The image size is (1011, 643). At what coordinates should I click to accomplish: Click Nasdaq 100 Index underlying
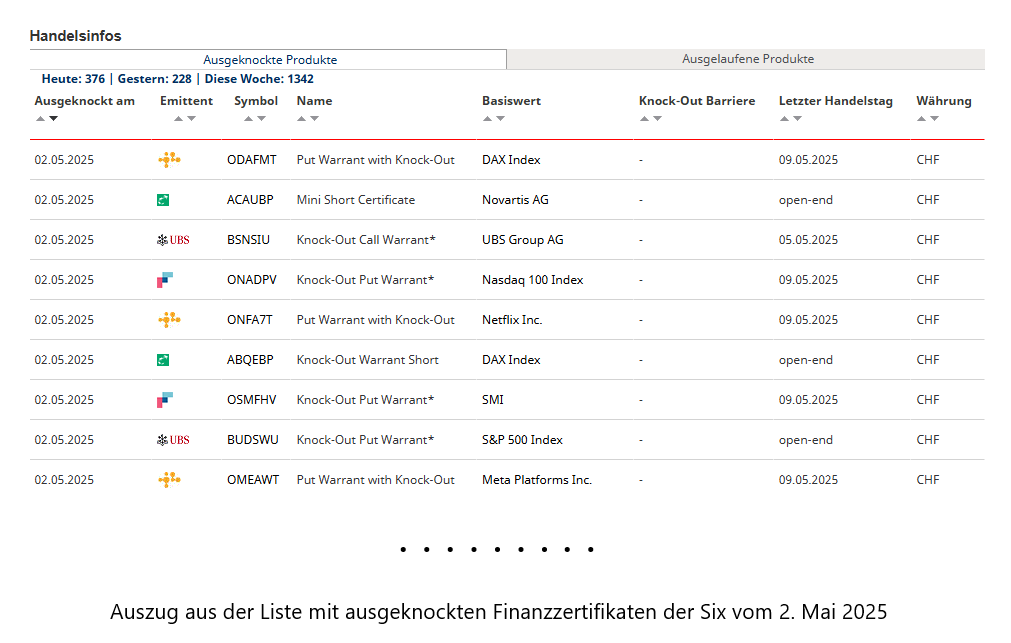(533, 280)
